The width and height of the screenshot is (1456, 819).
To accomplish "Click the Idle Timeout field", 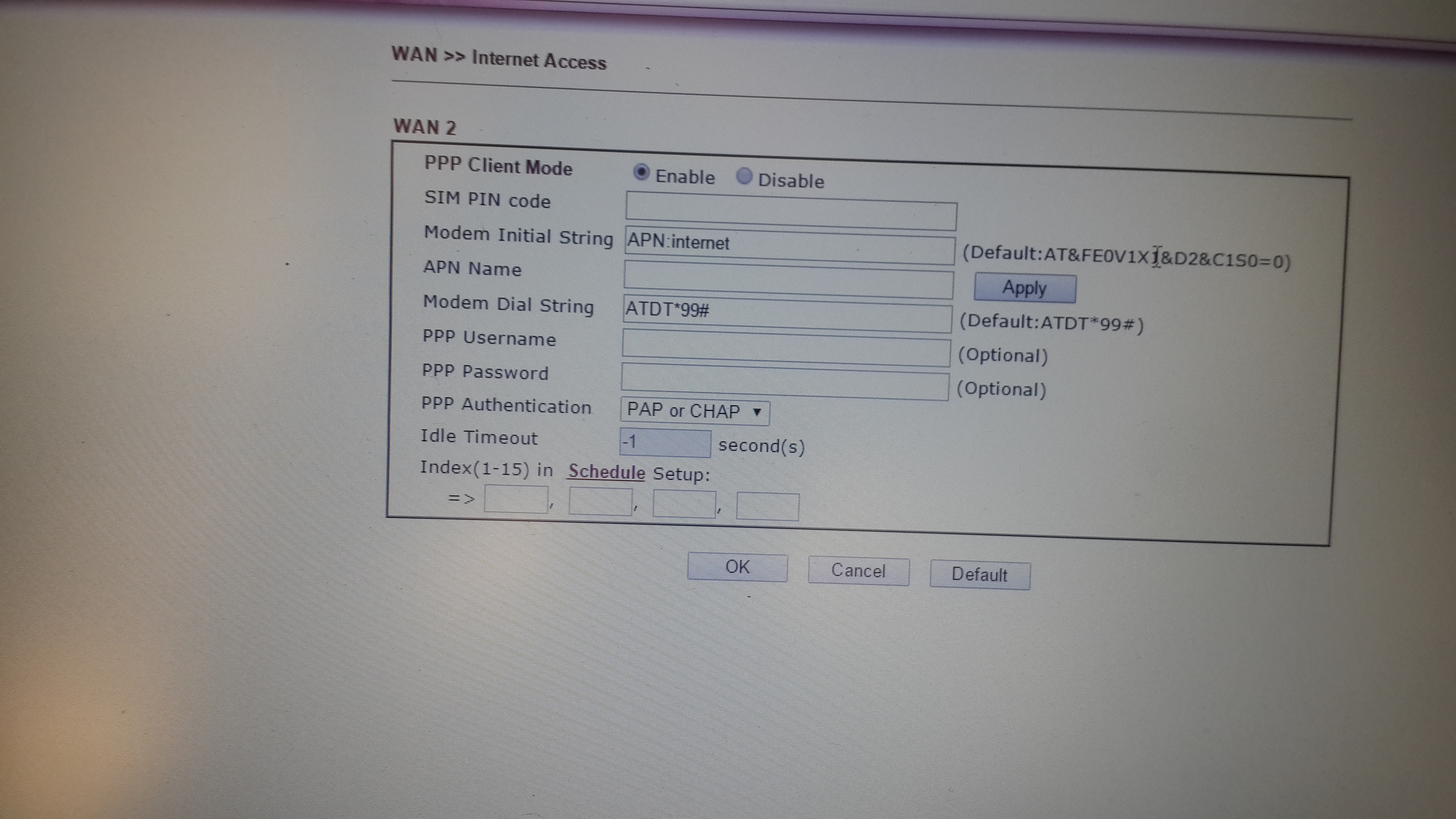I will (x=665, y=443).
